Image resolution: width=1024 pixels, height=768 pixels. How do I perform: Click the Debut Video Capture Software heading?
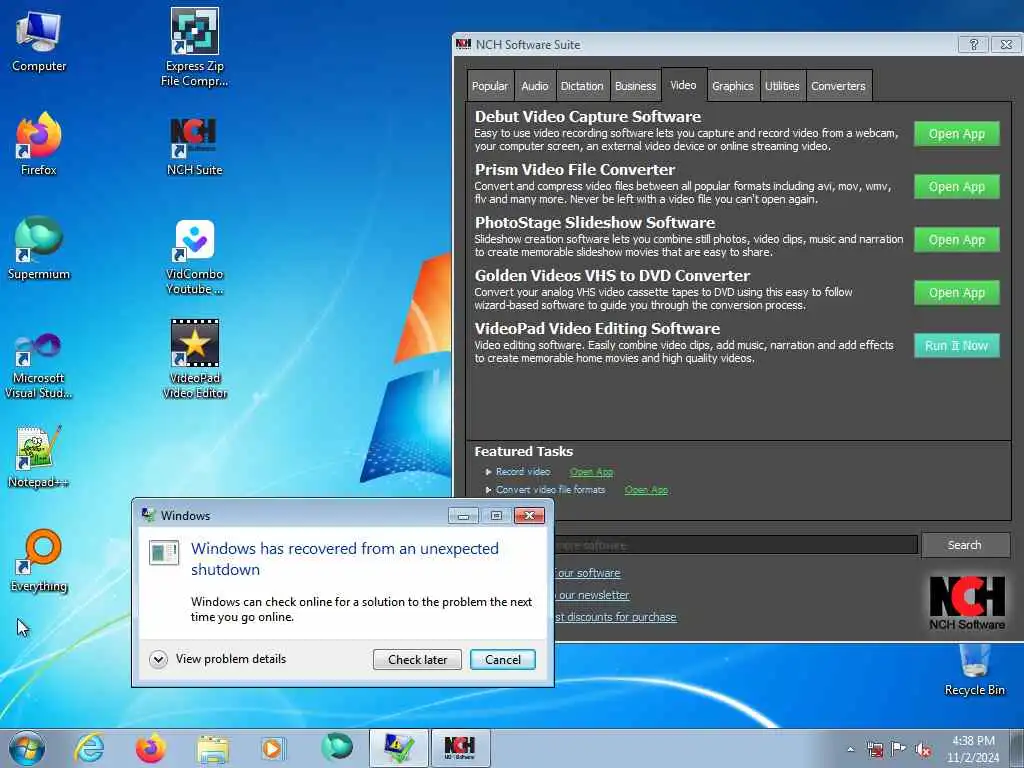tap(588, 116)
